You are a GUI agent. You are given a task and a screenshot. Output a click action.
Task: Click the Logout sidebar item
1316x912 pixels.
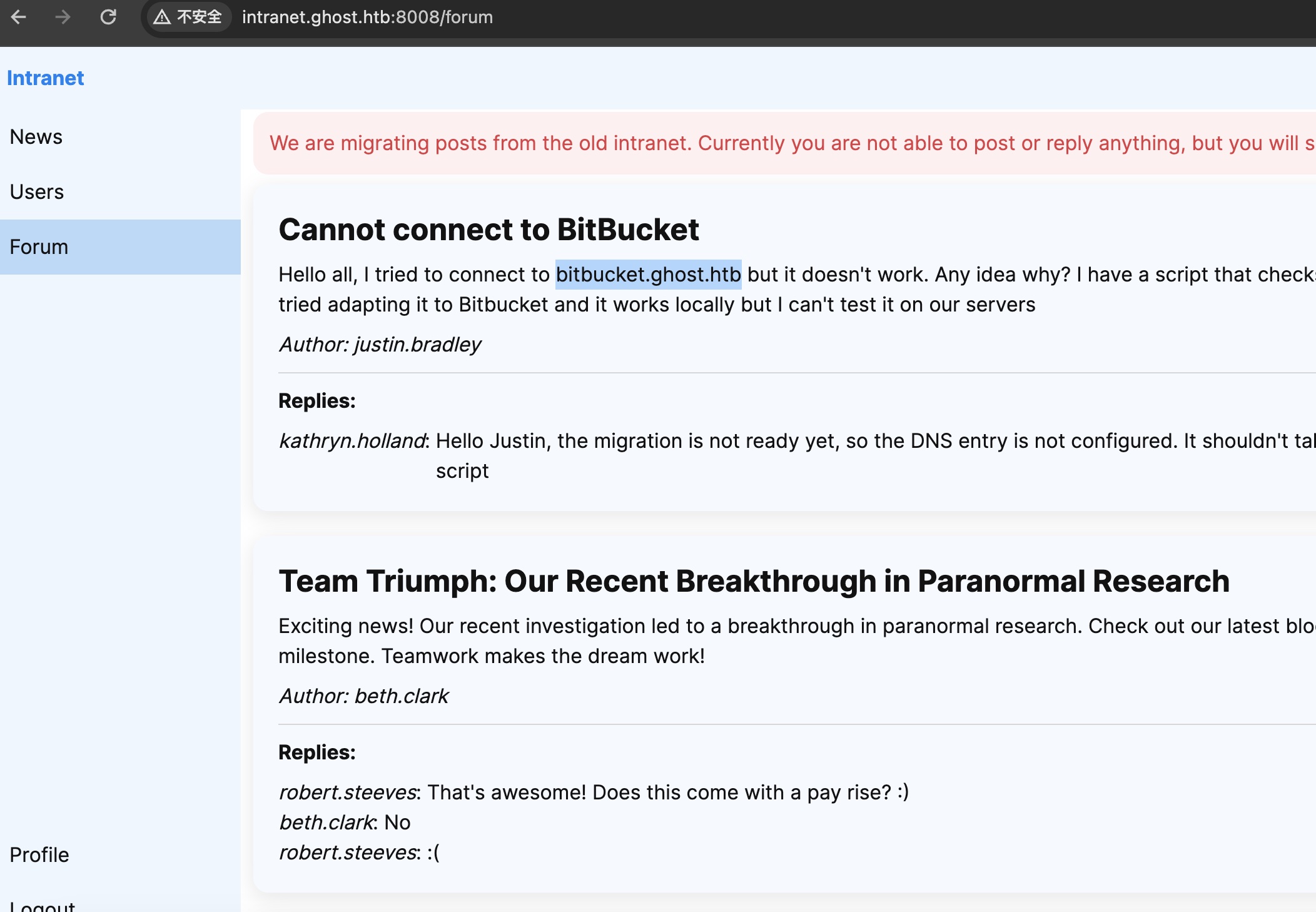[x=43, y=906]
